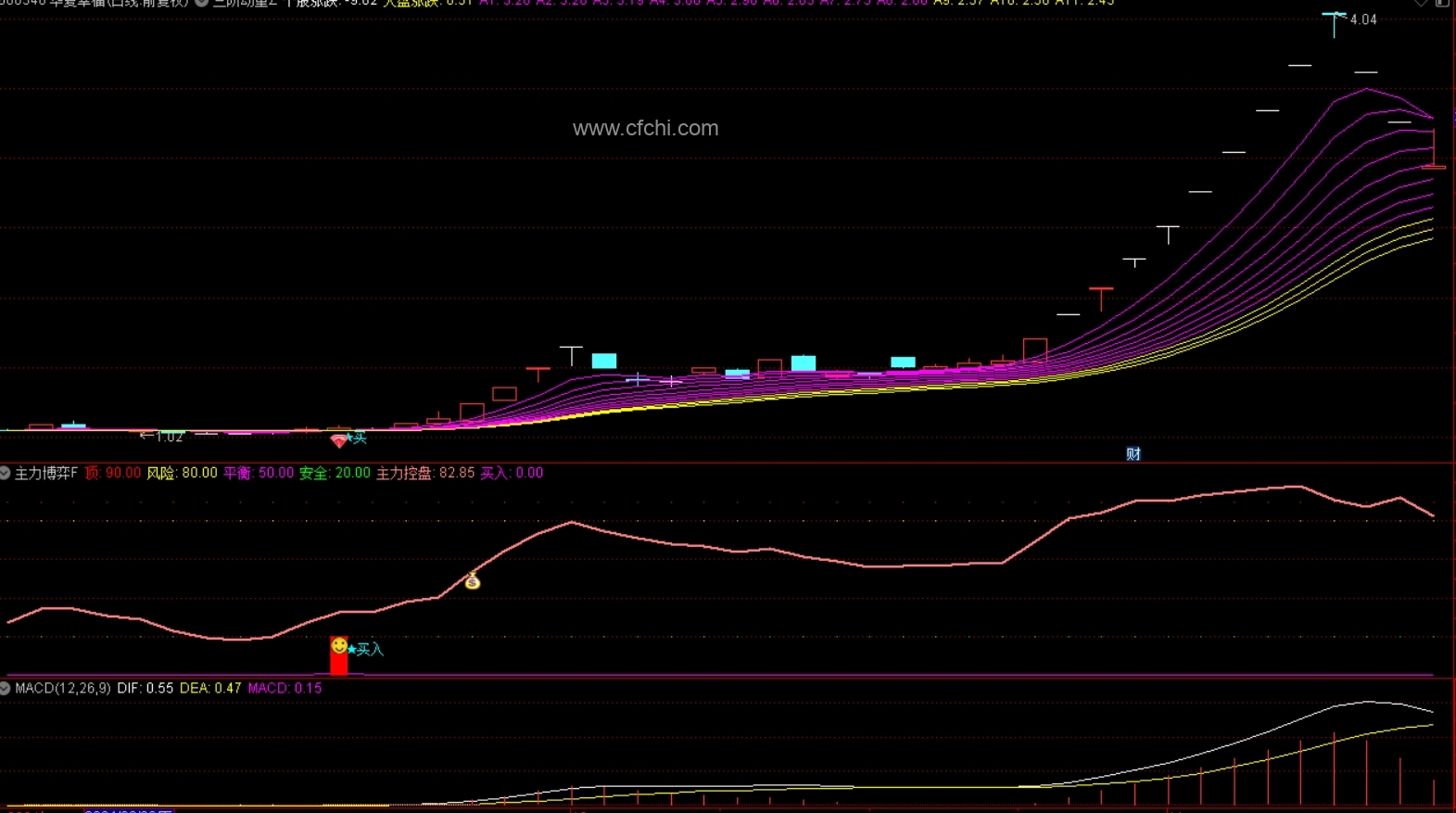1456x813 pixels.
Task: Open the 主力博弈F indicator dropdown arrow
Action: coord(5,473)
